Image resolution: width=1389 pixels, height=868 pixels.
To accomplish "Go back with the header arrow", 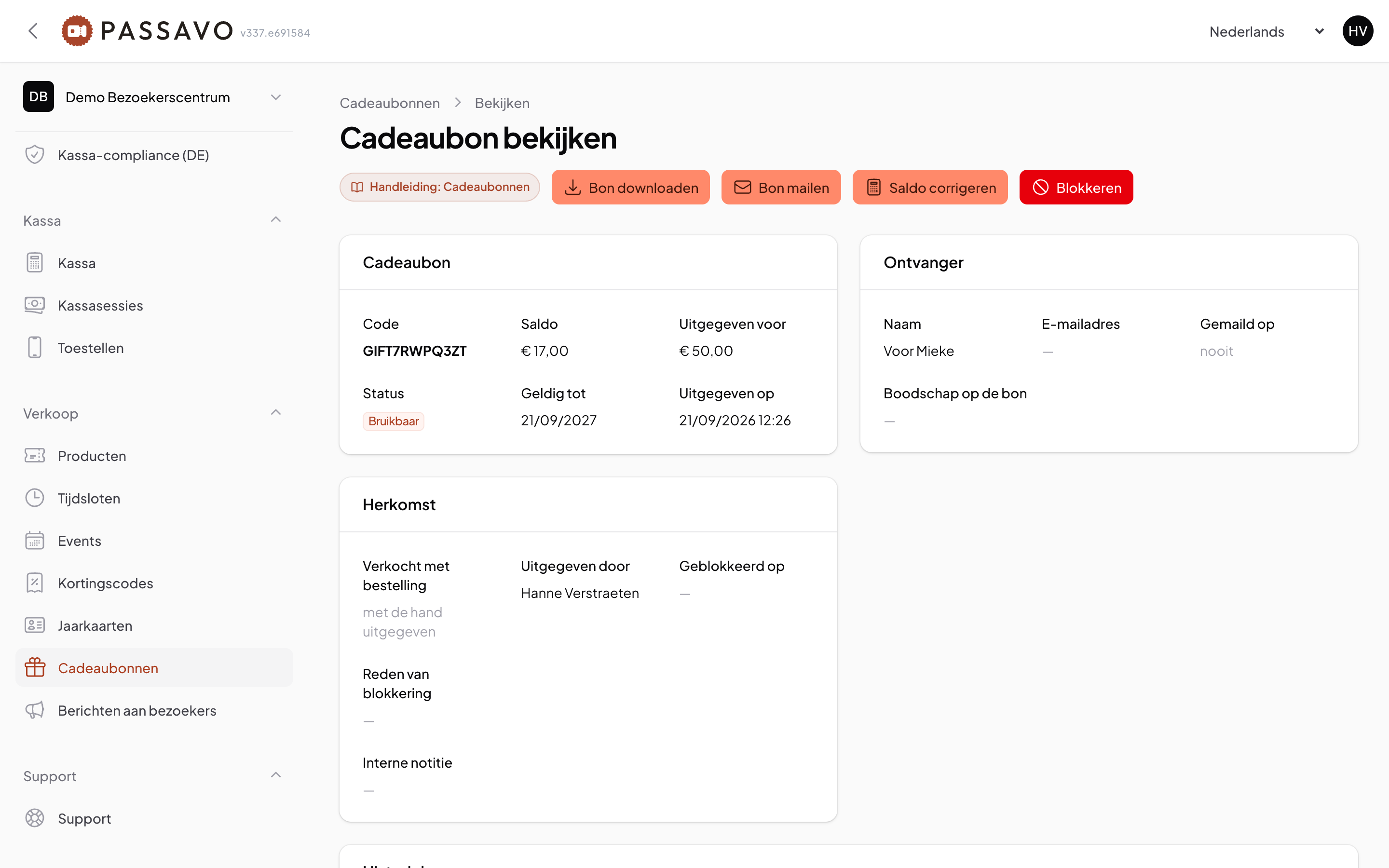I will click(x=33, y=31).
